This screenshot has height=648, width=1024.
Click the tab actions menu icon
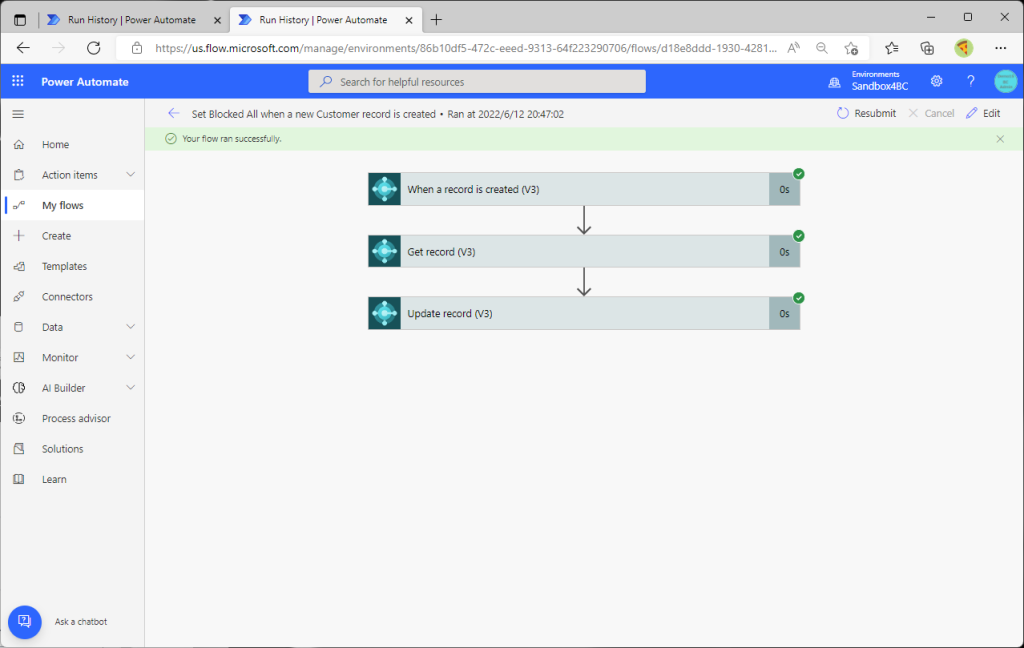point(20,20)
